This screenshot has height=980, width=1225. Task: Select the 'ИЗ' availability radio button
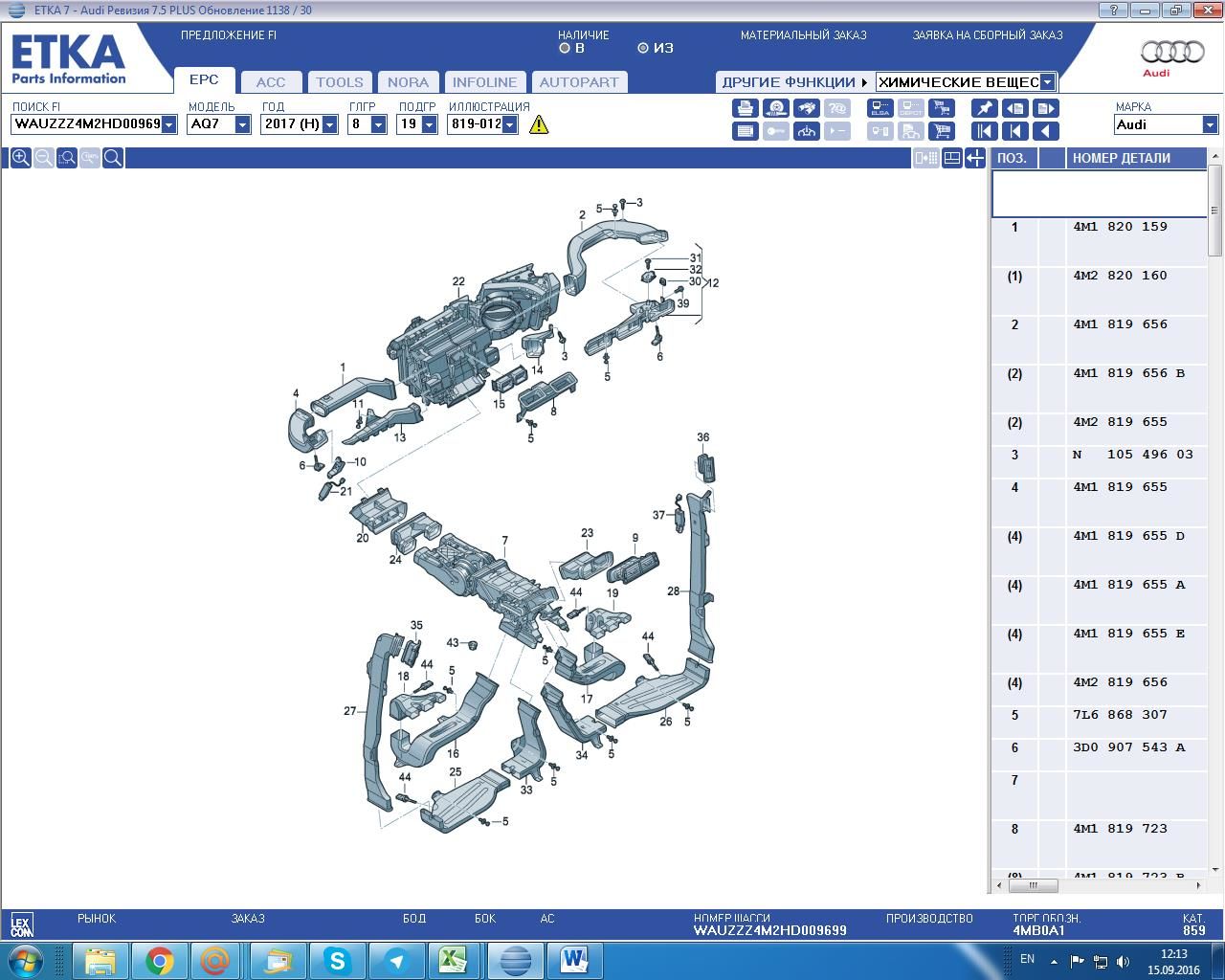(643, 48)
